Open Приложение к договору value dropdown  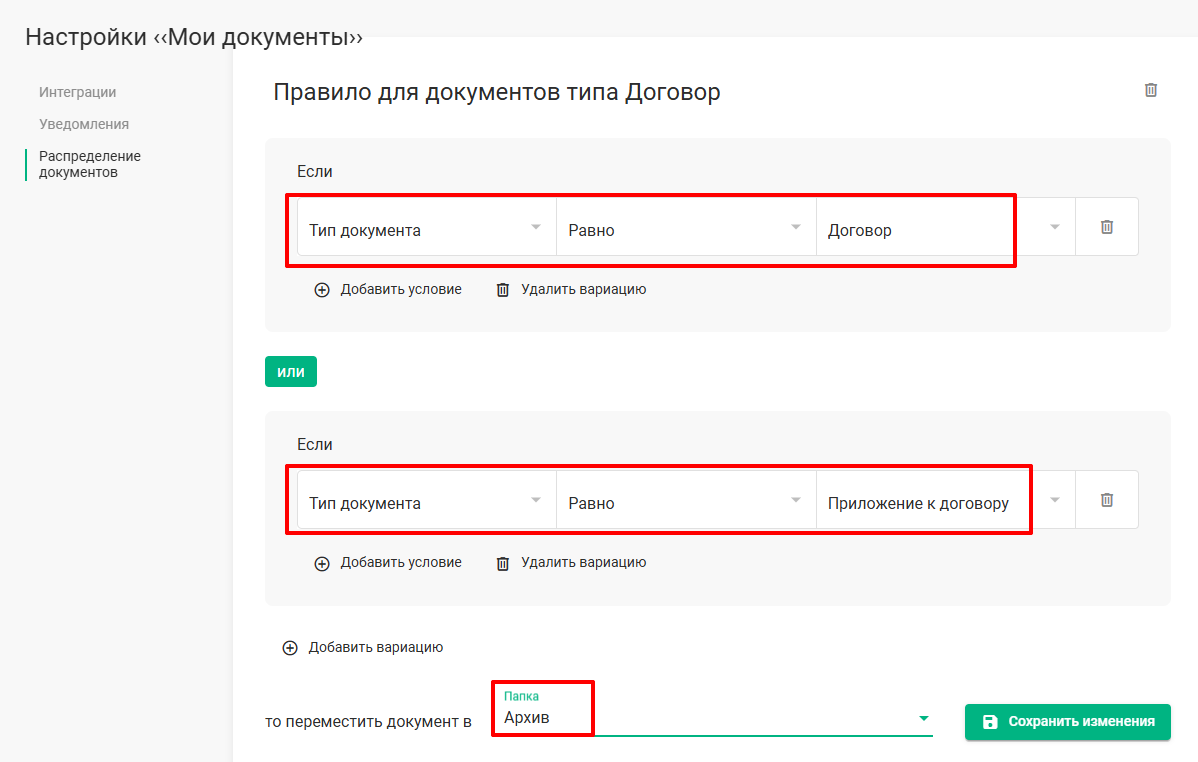(946, 500)
